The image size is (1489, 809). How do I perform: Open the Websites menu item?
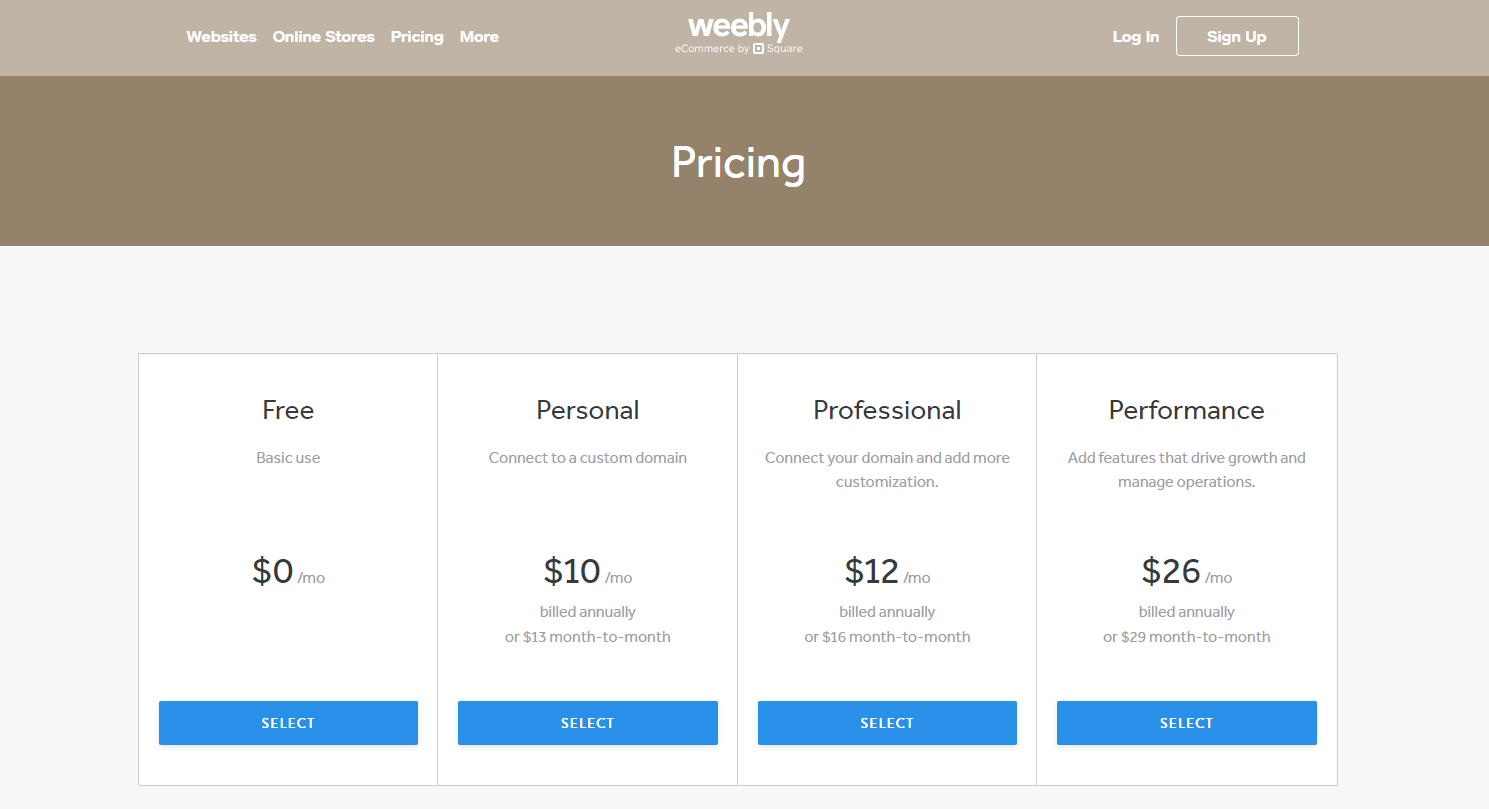click(x=221, y=37)
